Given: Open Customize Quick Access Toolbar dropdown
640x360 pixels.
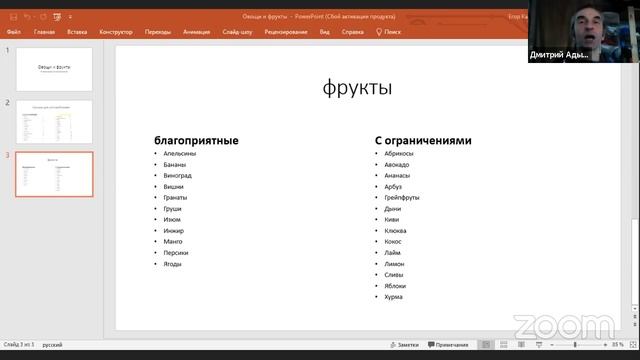Looking at the screenshot, I should (70, 17).
